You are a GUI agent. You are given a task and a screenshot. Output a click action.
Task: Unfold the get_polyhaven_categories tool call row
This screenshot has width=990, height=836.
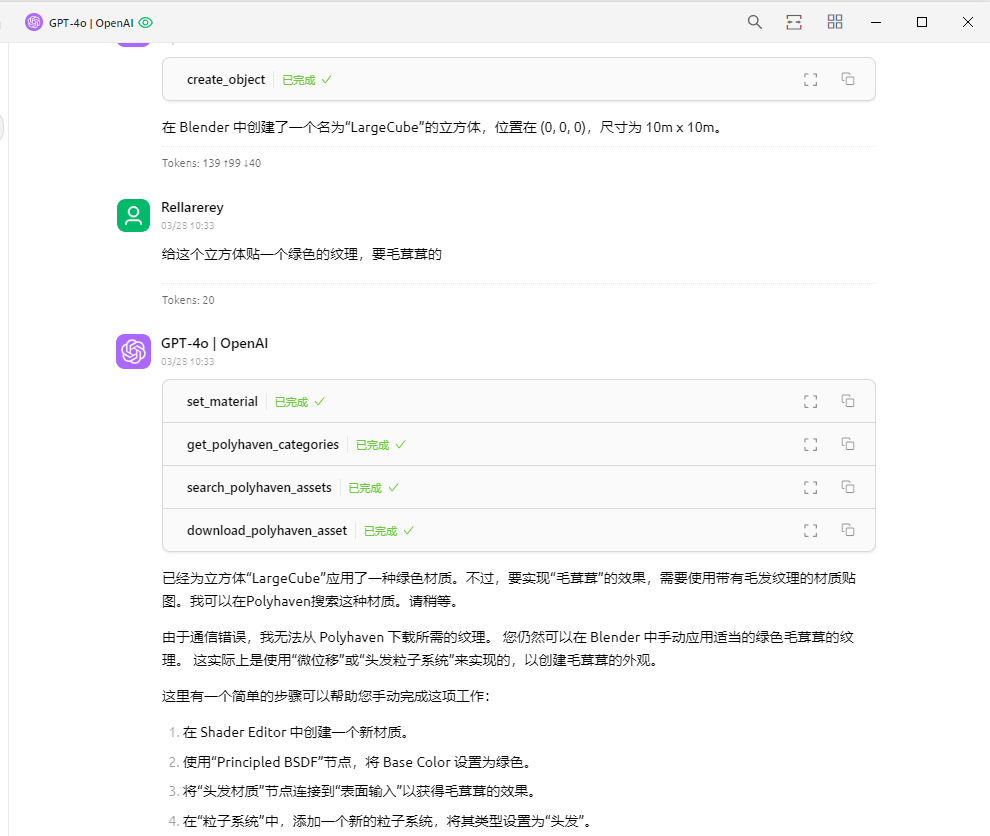(x=518, y=445)
